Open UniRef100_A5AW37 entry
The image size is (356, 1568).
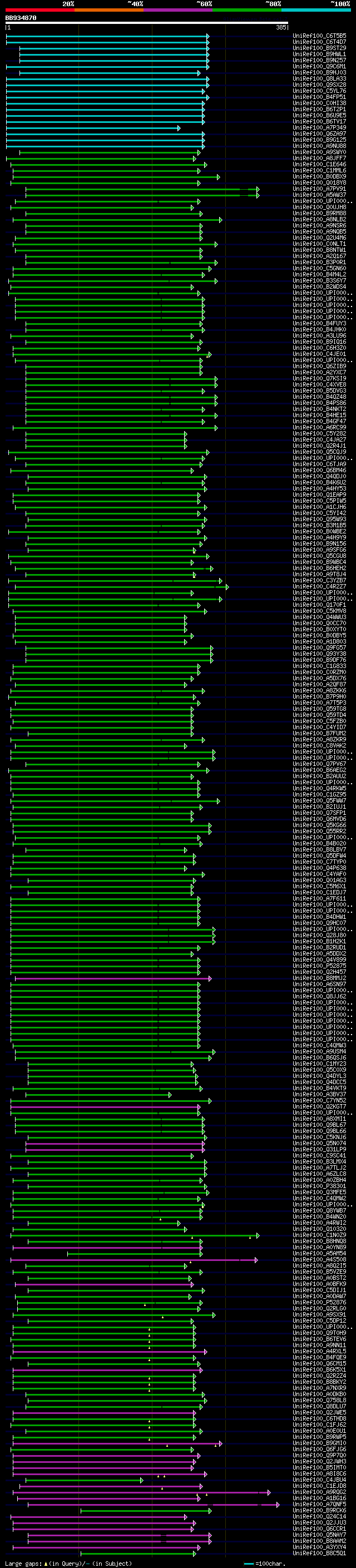click(x=319, y=195)
